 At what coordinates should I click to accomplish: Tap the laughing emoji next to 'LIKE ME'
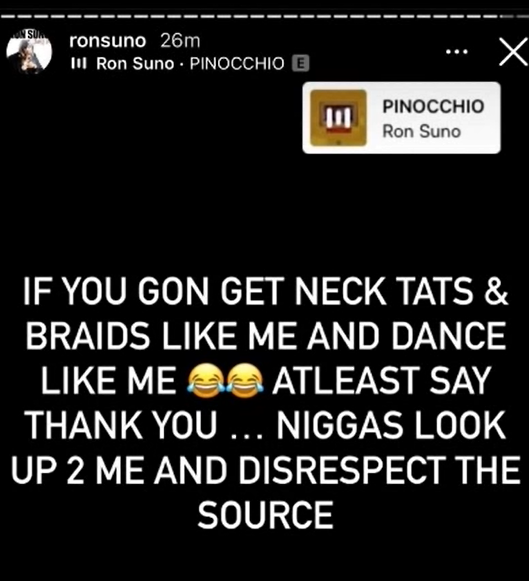(x=206, y=381)
